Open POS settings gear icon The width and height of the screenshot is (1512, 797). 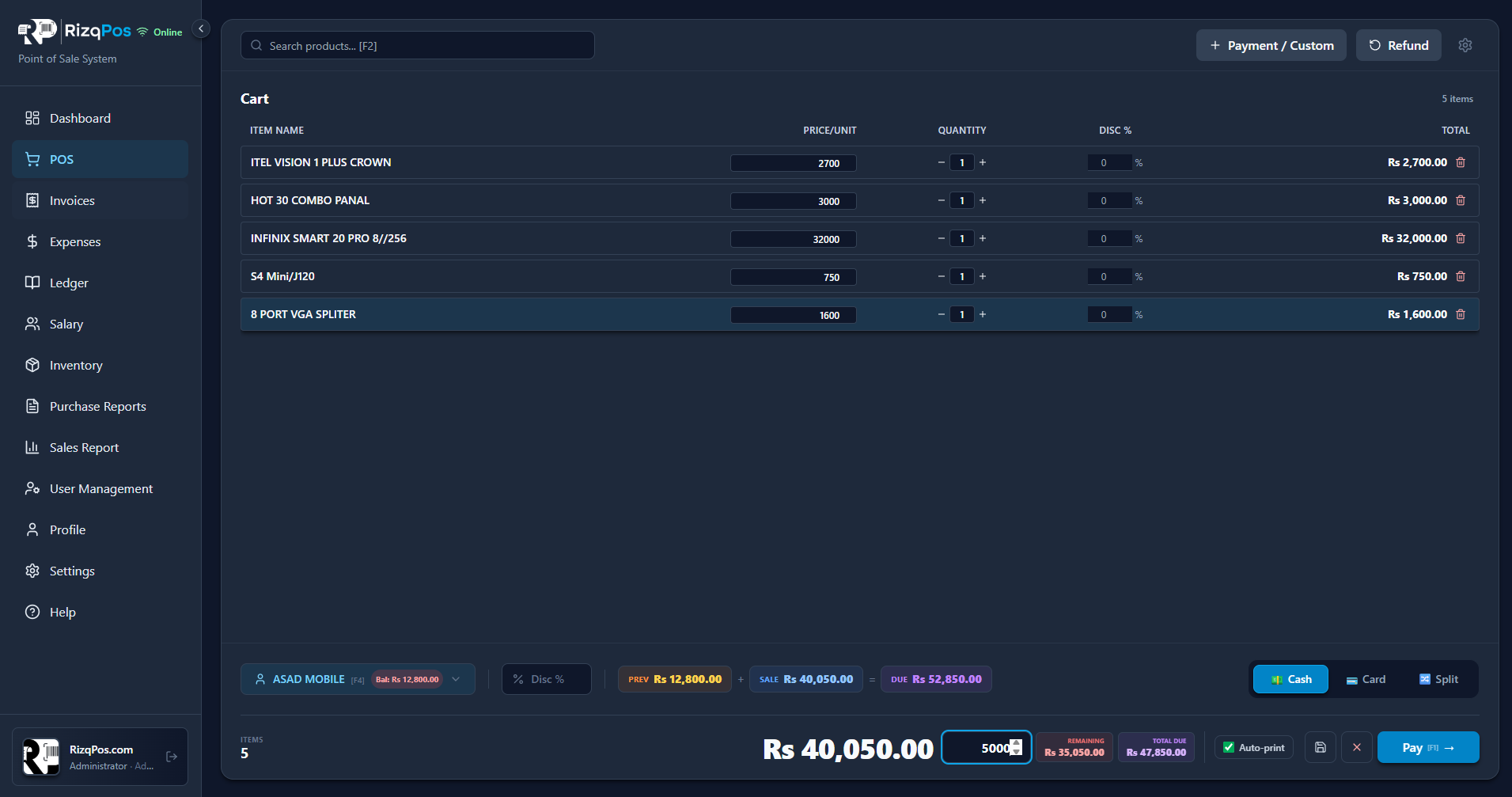(x=1465, y=45)
